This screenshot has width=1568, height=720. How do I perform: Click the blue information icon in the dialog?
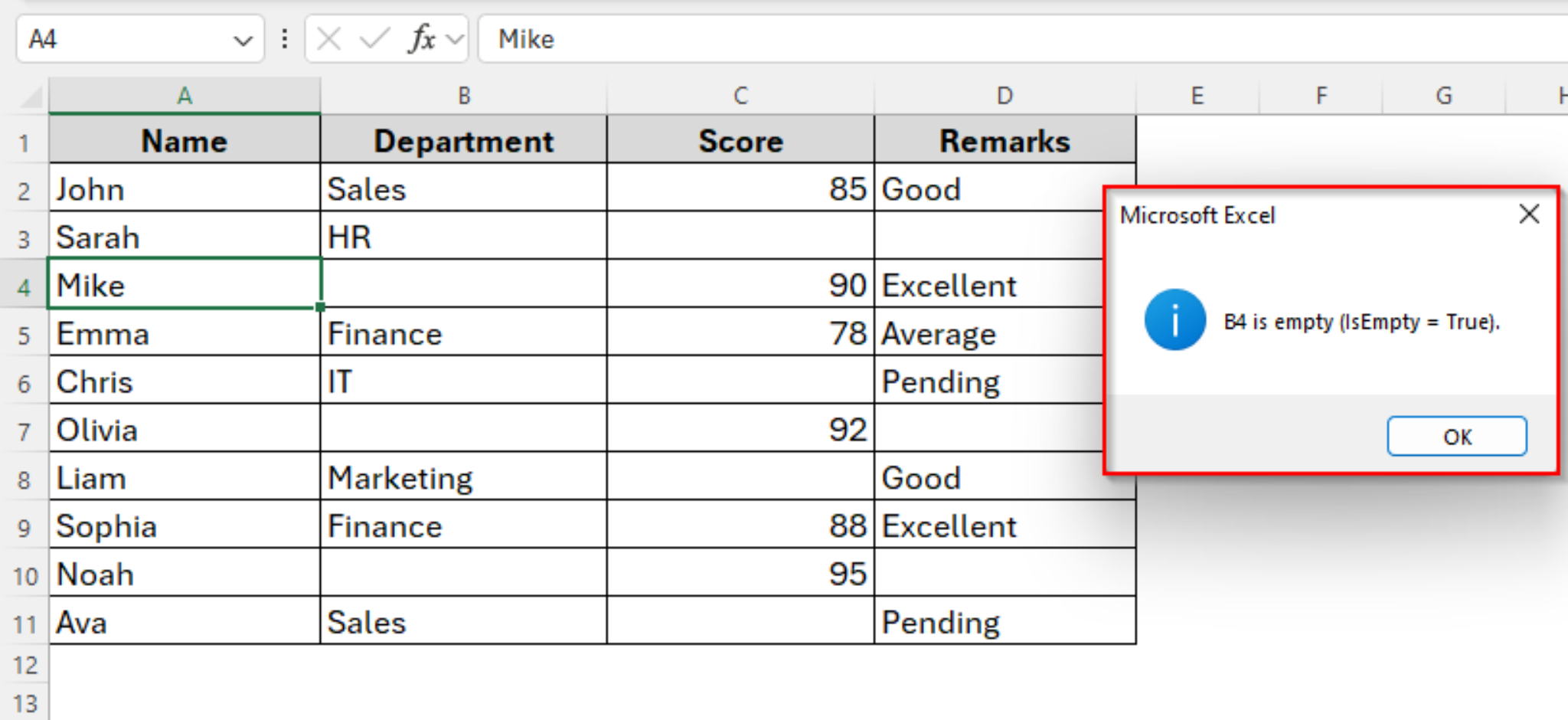pos(1175,320)
